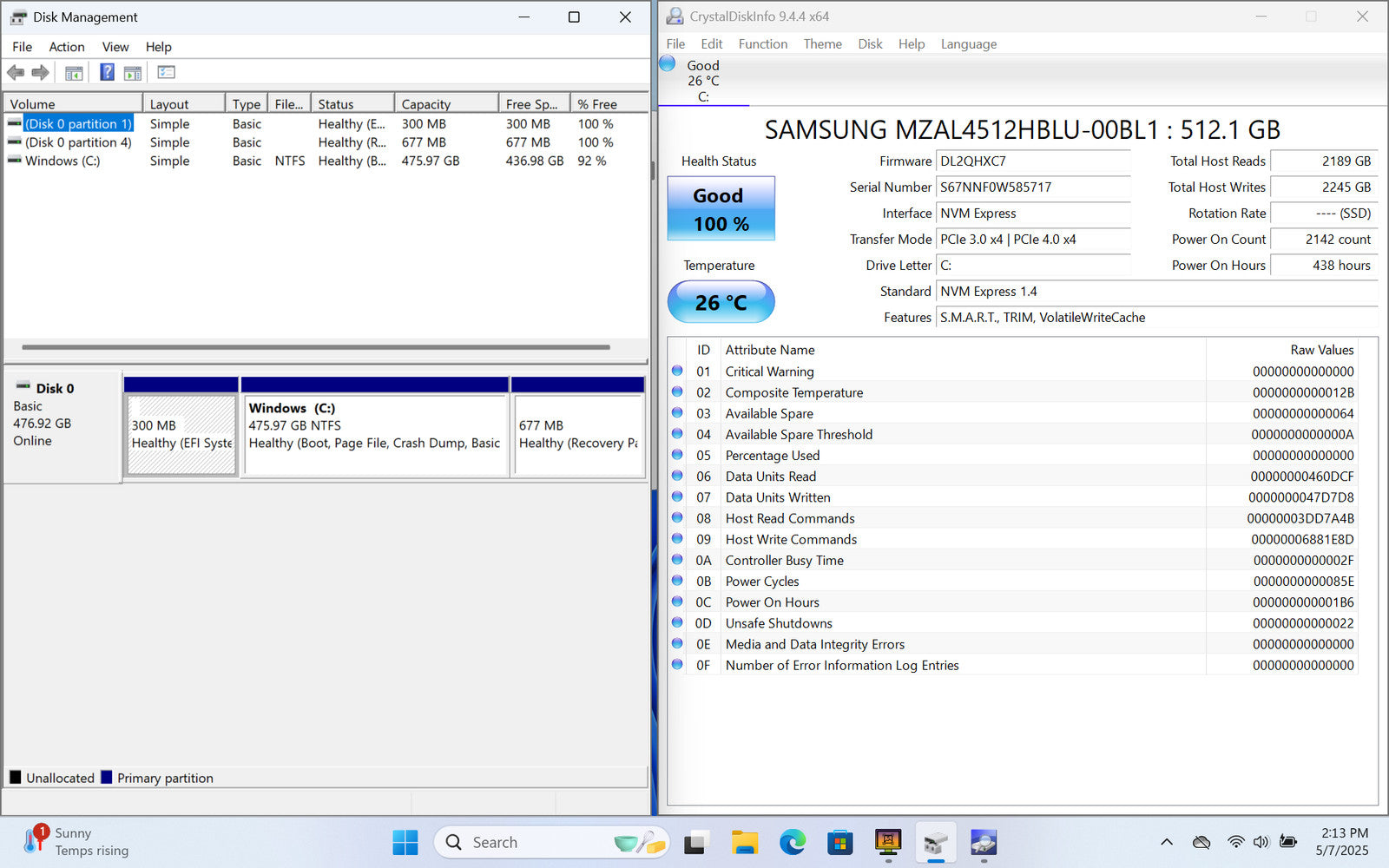Switch to the Disk Management taskbar icon

coord(935,842)
